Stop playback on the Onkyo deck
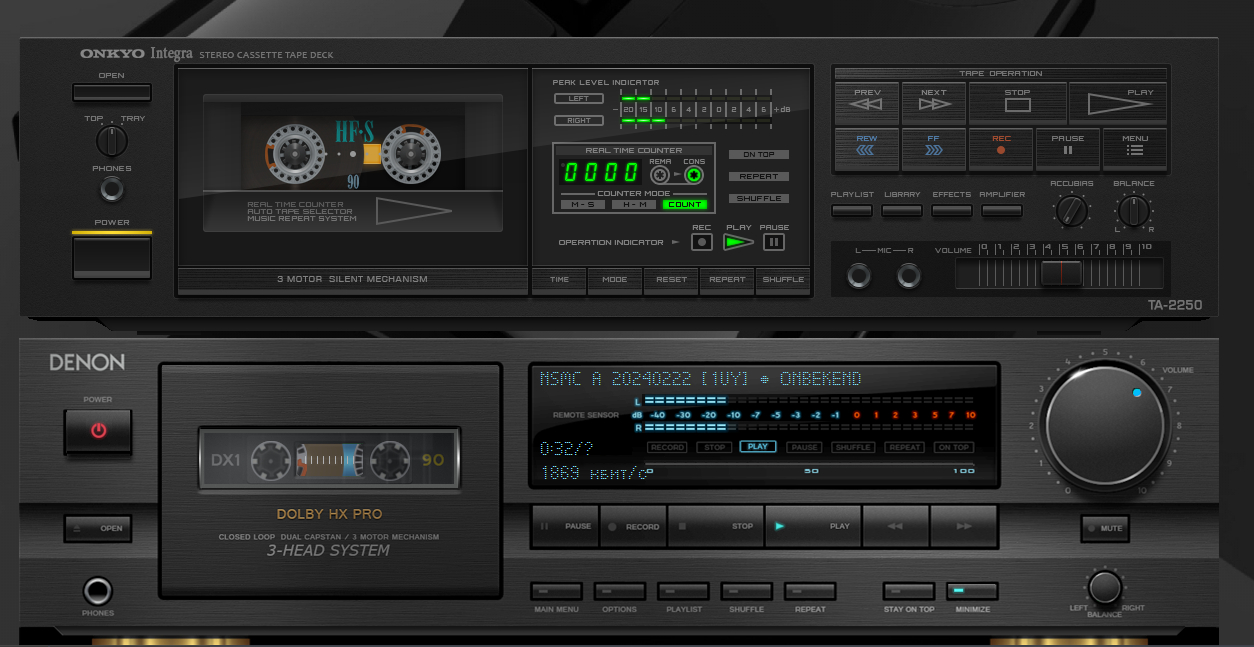 click(x=1017, y=103)
